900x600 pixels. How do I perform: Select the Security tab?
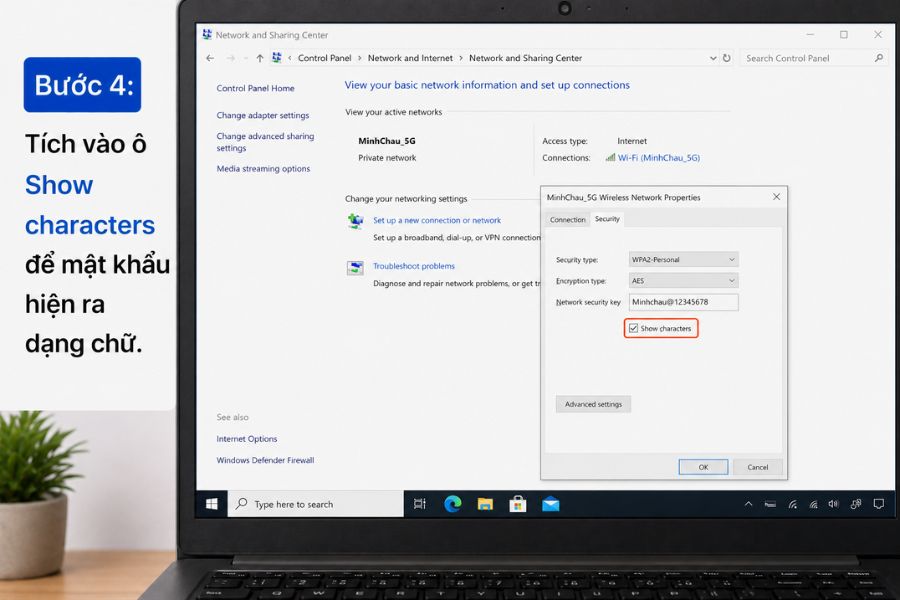pos(607,219)
